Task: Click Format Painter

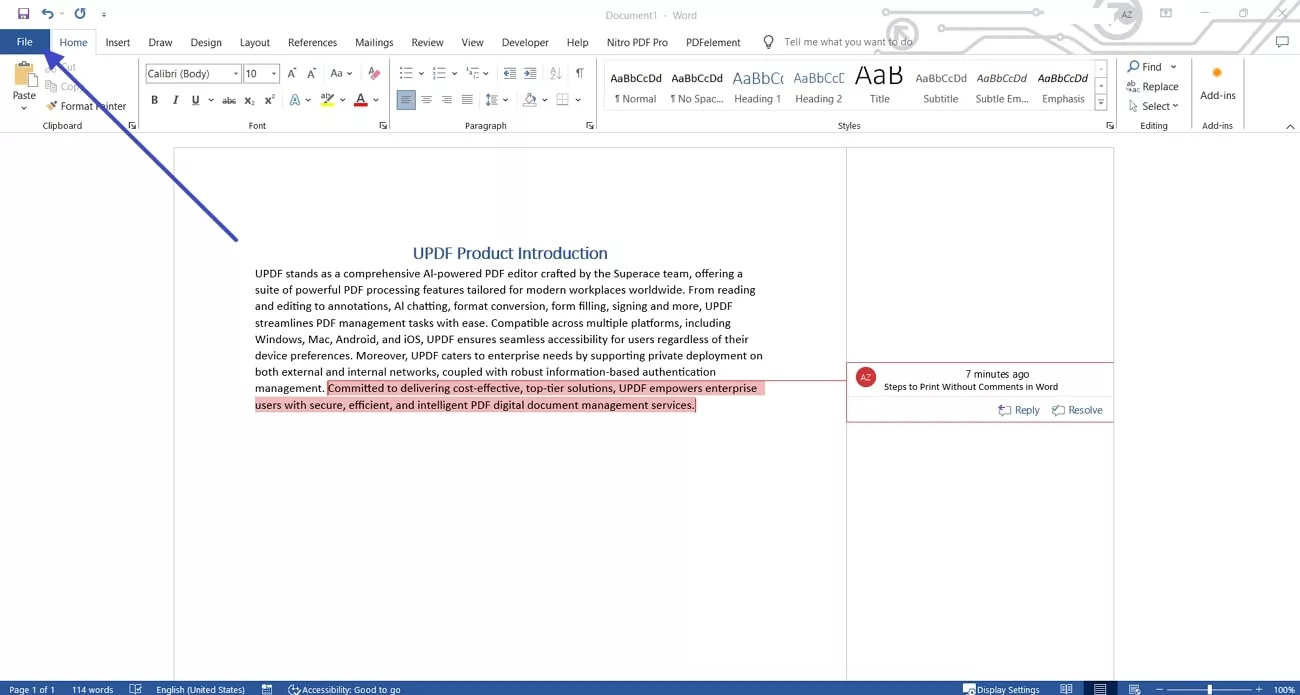Action: pos(87,106)
